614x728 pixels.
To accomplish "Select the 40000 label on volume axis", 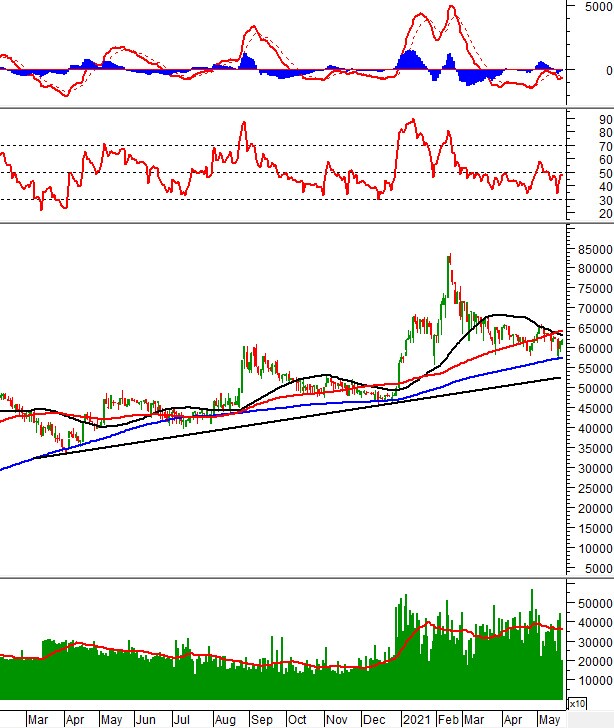I will click(x=595, y=622).
